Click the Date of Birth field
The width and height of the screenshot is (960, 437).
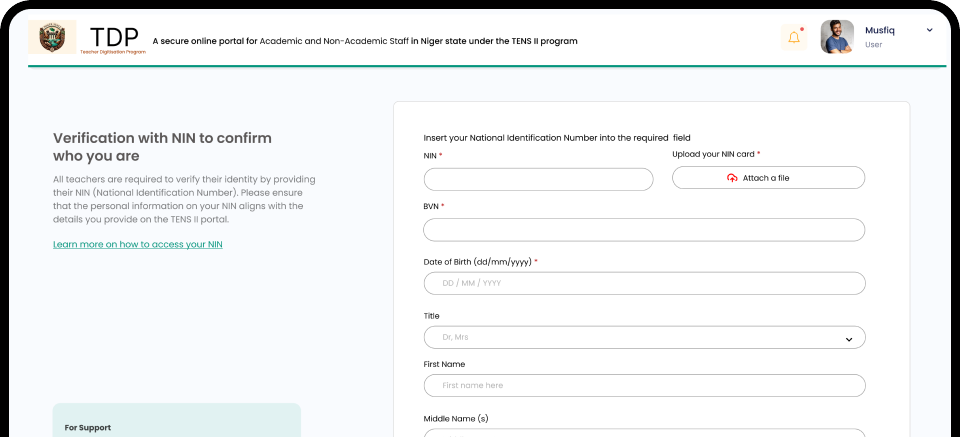click(644, 283)
